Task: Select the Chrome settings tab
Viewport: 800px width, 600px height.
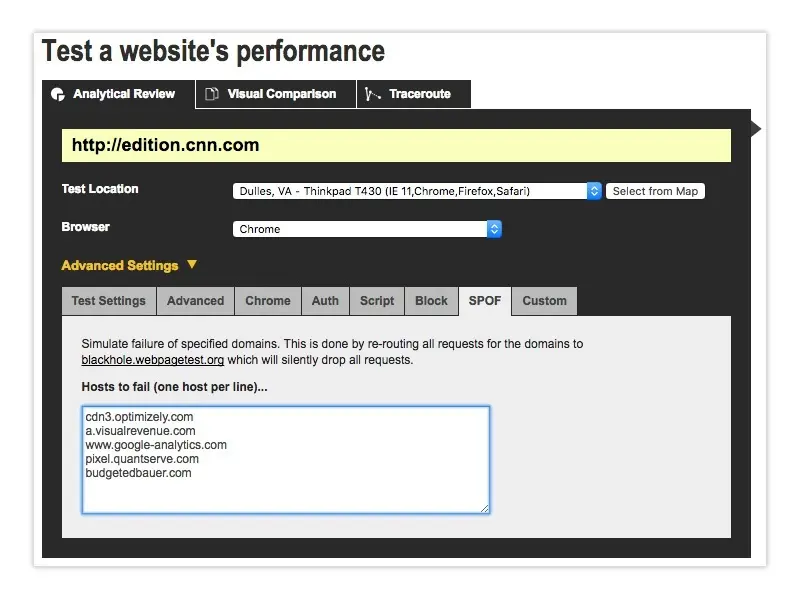Action: point(267,300)
